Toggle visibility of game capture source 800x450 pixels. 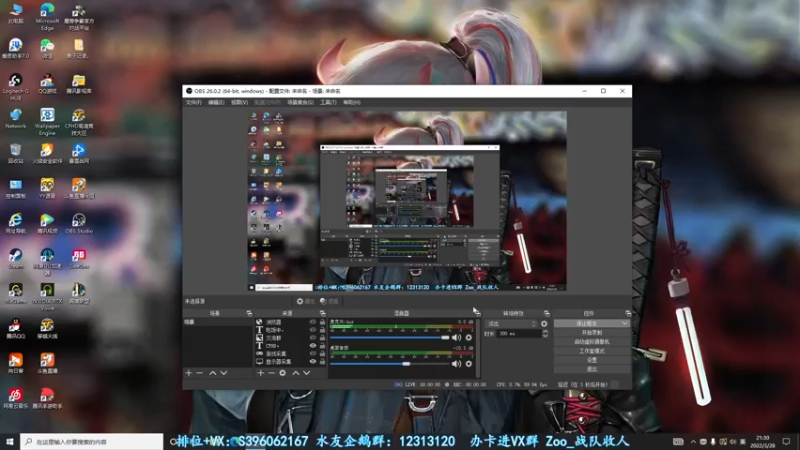[x=313, y=354]
